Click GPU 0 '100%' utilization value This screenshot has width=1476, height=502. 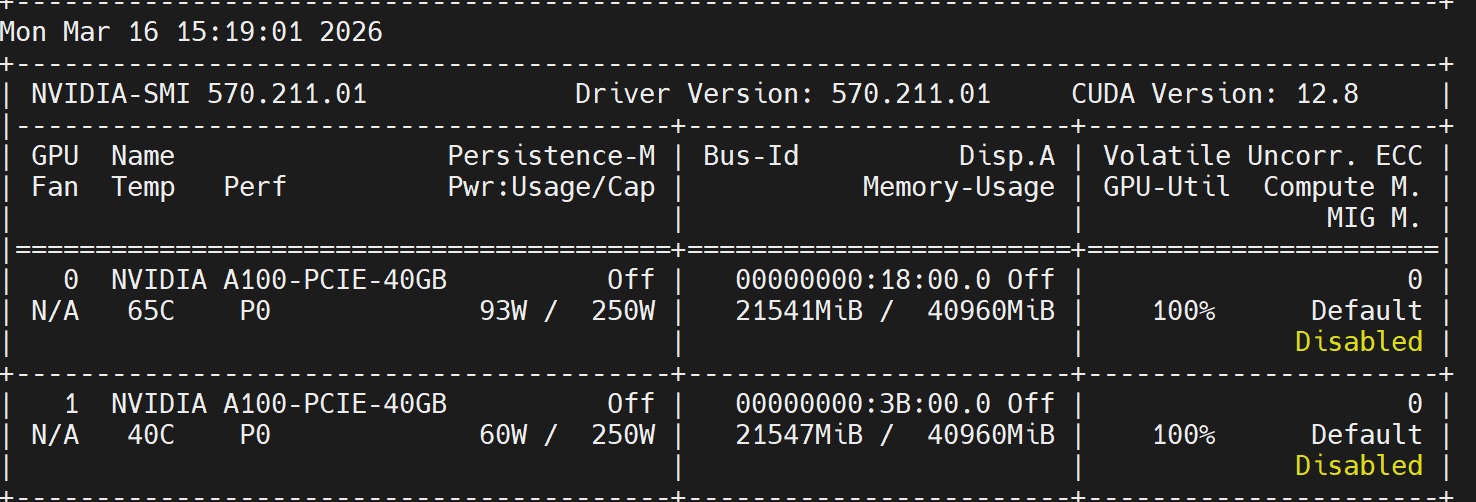1183,311
